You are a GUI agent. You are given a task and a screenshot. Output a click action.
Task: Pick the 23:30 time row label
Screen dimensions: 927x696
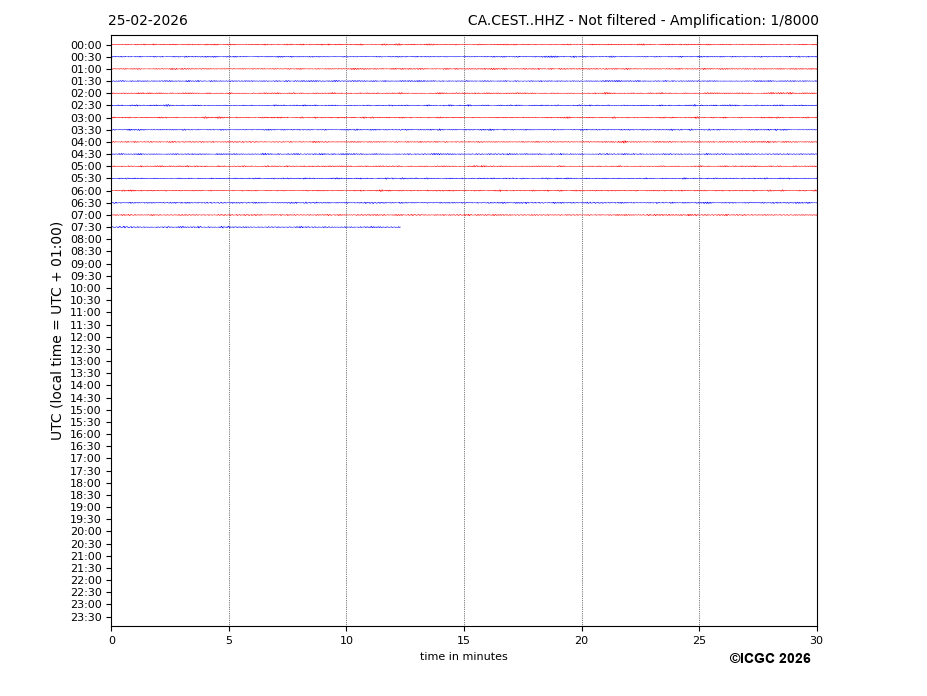pyautogui.click(x=86, y=617)
